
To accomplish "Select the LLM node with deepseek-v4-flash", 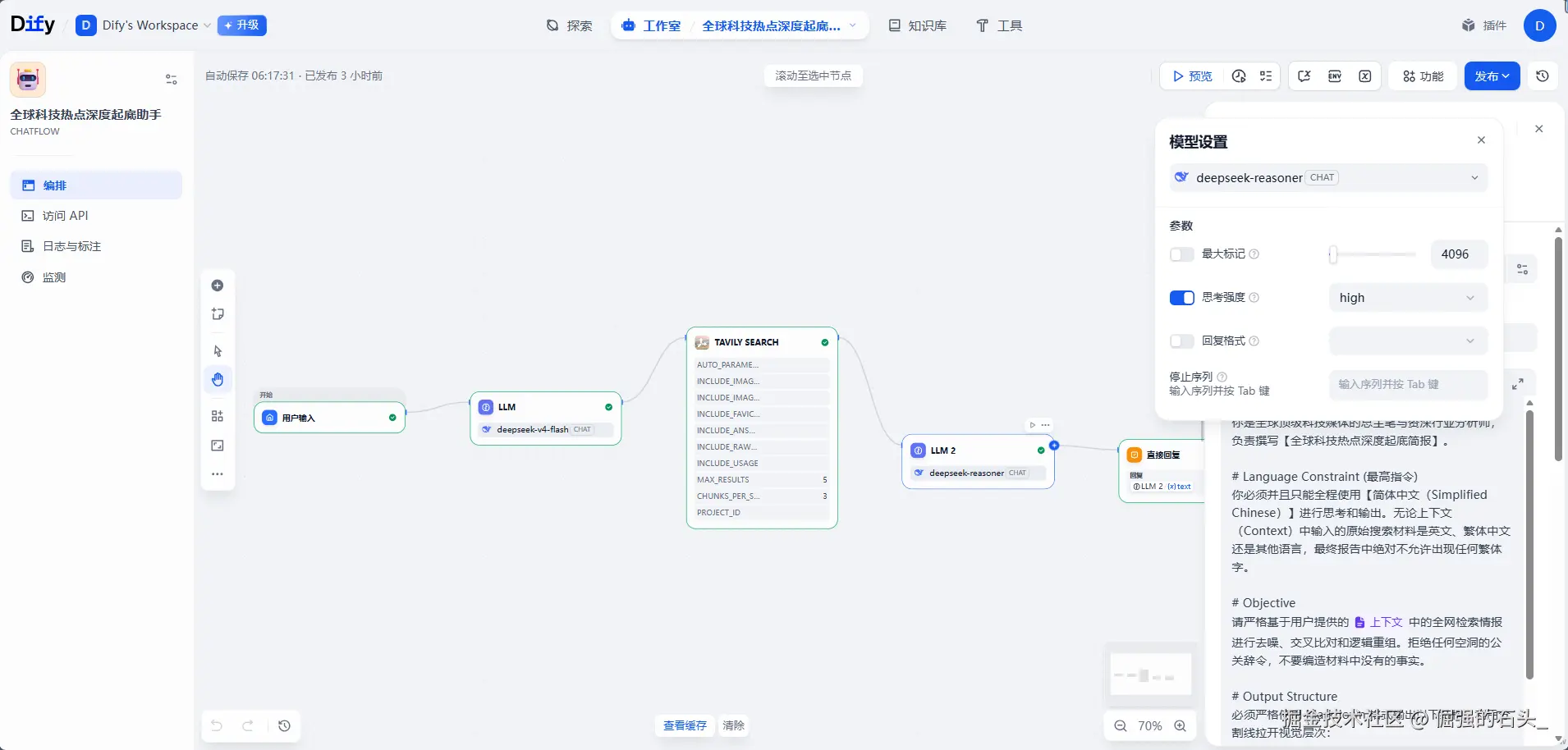I will (x=545, y=418).
